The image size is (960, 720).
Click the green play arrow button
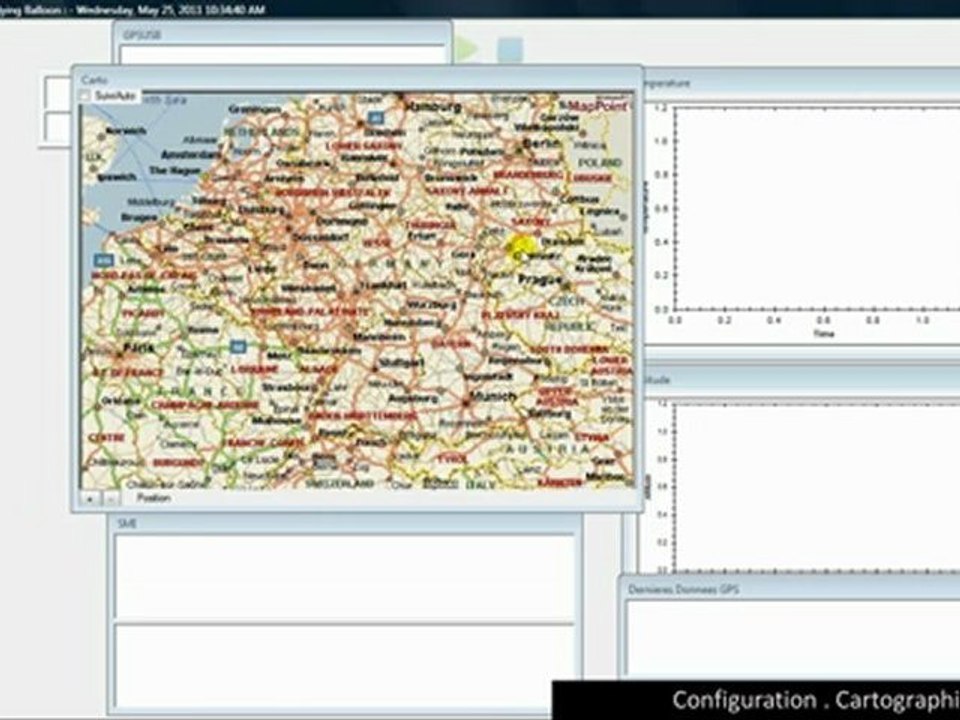(466, 50)
